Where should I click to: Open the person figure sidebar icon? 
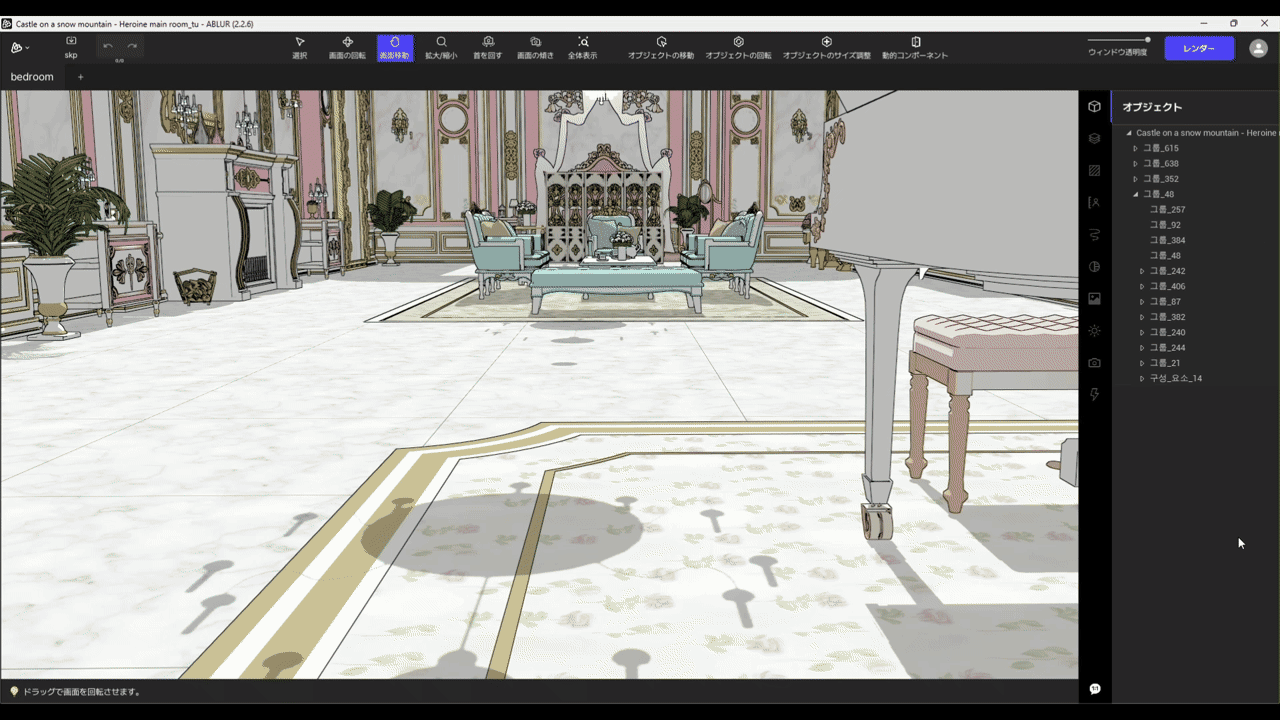coord(1095,202)
